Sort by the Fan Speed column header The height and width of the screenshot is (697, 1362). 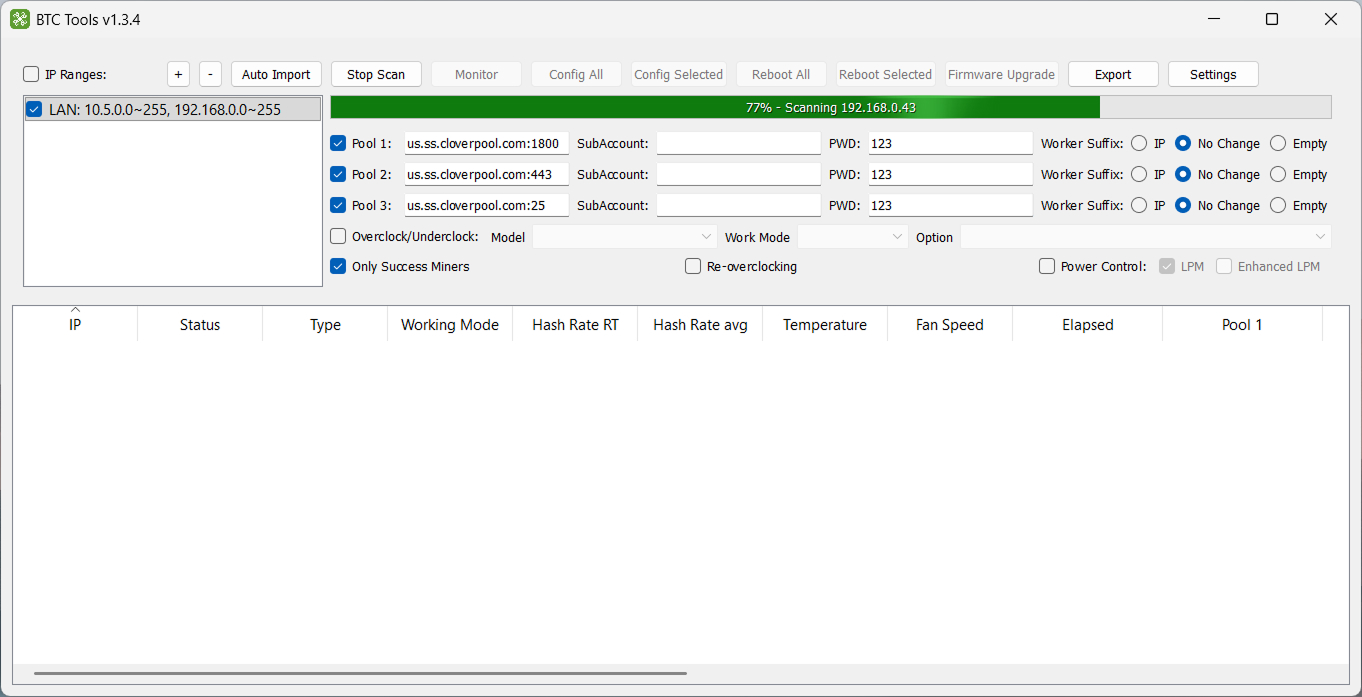950,325
